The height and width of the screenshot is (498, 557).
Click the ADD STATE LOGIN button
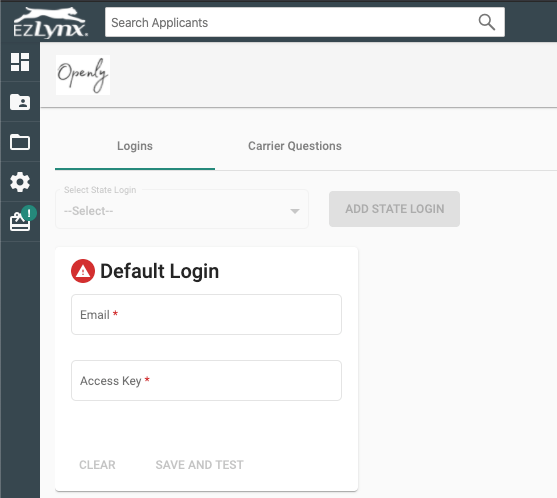click(x=394, y=209)
